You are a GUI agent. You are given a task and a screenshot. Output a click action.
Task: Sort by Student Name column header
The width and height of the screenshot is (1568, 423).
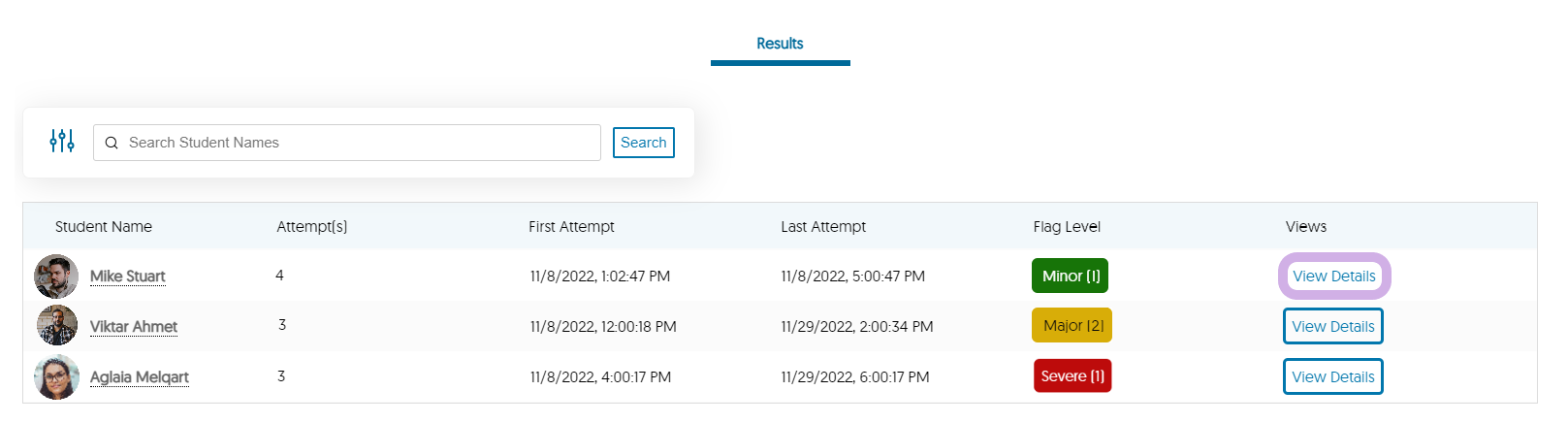pyautogui.click(x=104, y=226)
